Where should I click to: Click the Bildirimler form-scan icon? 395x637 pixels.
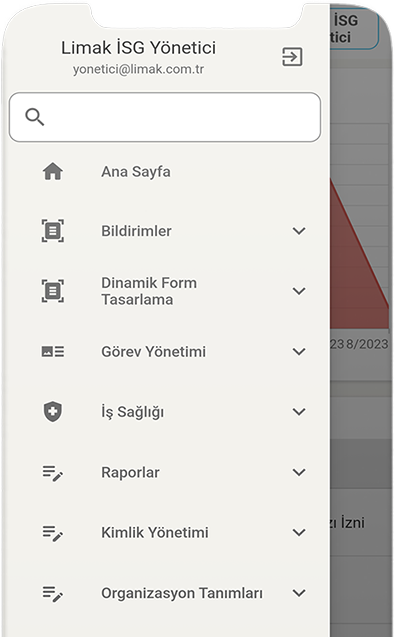[x=53, y=231]
